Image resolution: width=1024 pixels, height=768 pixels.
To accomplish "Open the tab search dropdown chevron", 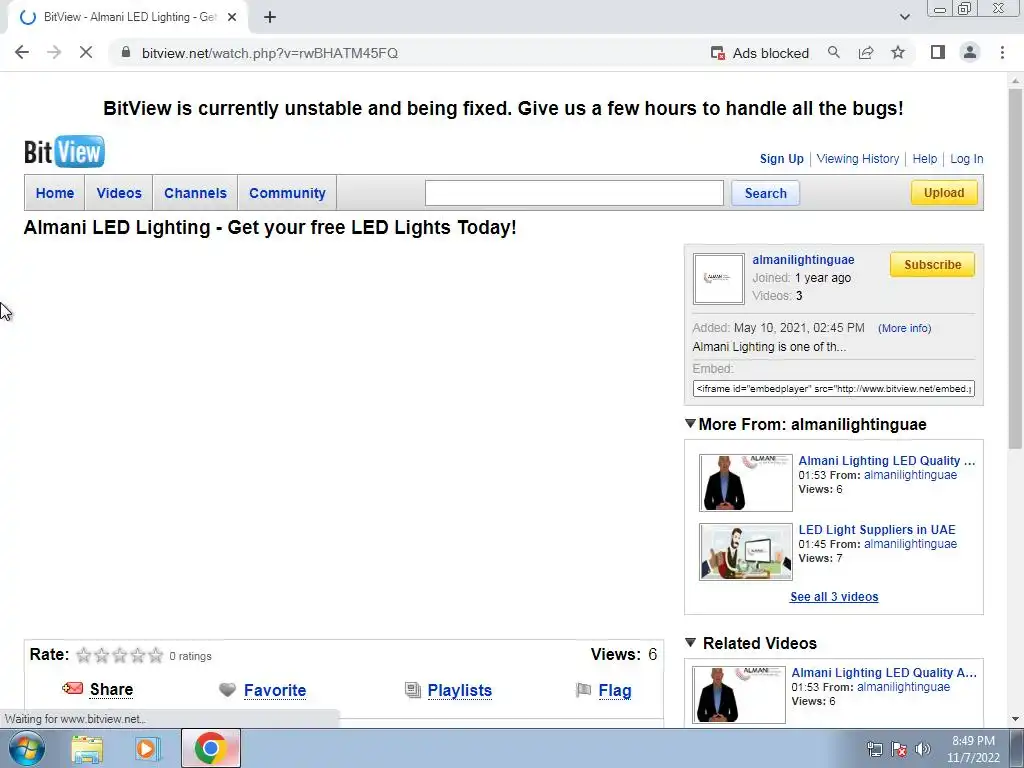I will tap(904, 17).
